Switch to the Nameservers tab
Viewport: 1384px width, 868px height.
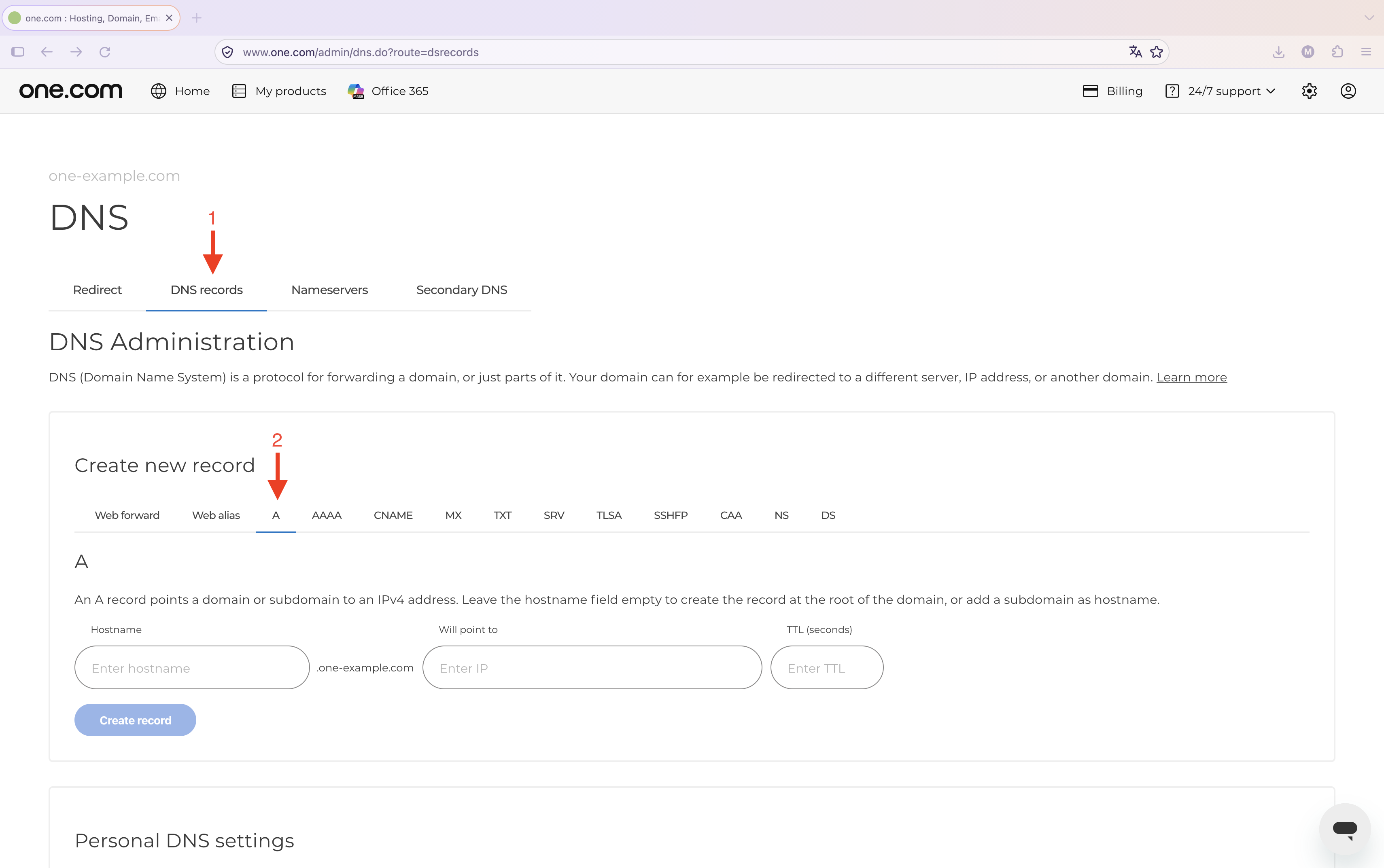tap(330, 290)
